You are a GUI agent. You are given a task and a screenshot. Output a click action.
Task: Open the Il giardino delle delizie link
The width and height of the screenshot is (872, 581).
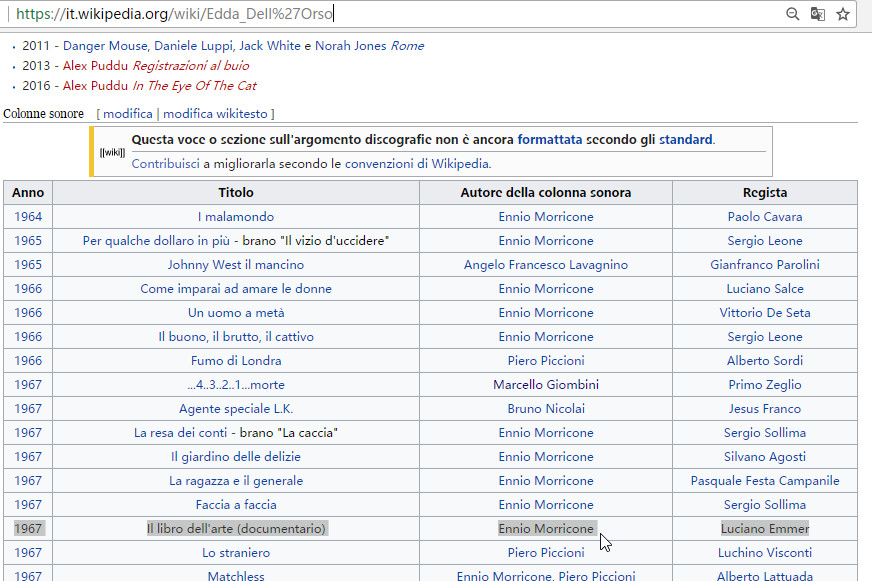(x=236, y=456)
